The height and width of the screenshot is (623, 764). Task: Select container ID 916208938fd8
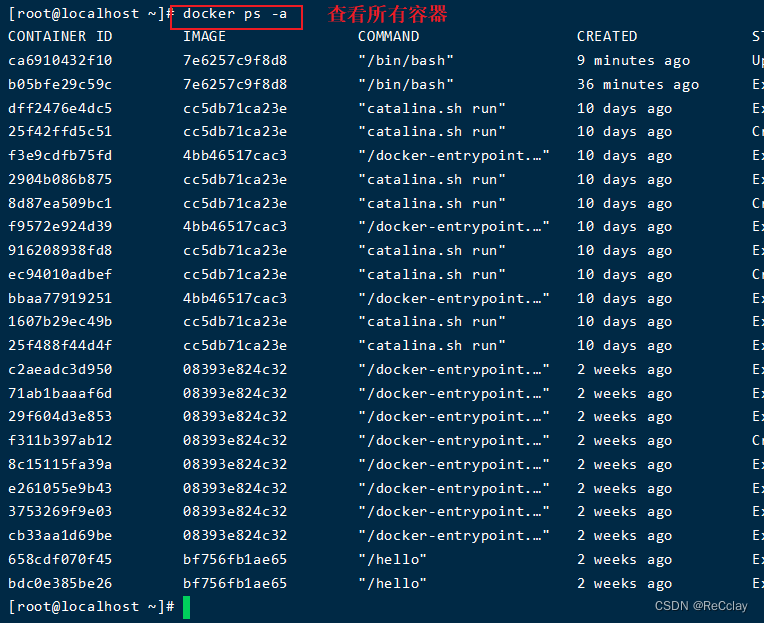[x=60, y=250]
